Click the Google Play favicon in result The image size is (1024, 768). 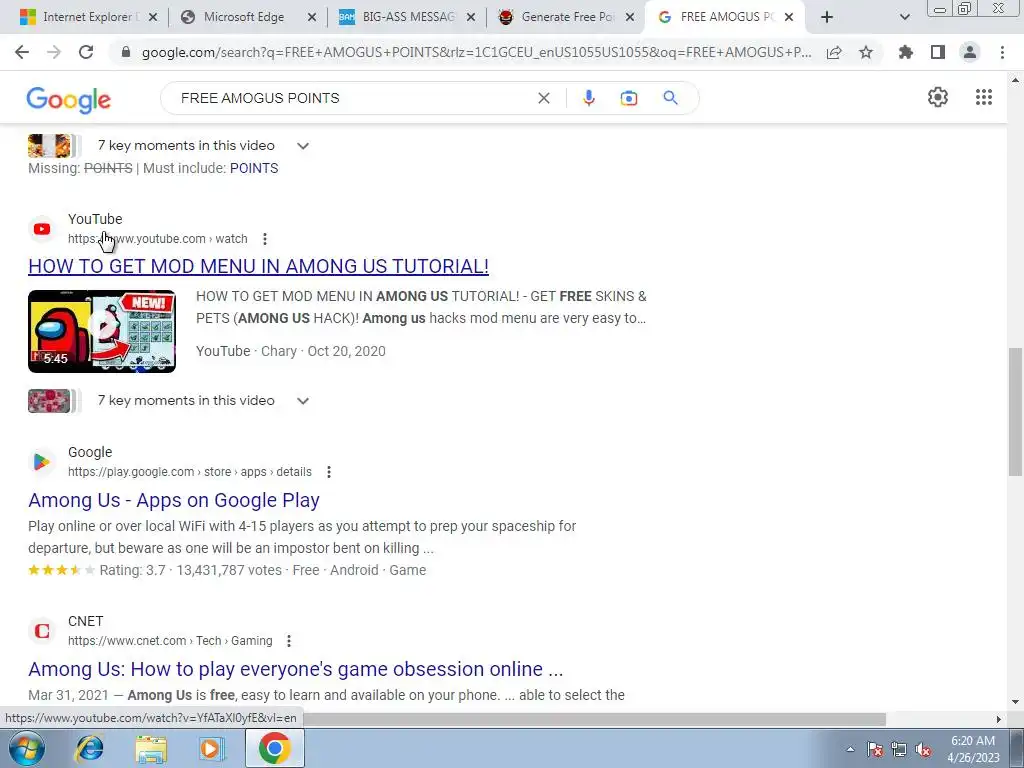(x=42, y=462)
